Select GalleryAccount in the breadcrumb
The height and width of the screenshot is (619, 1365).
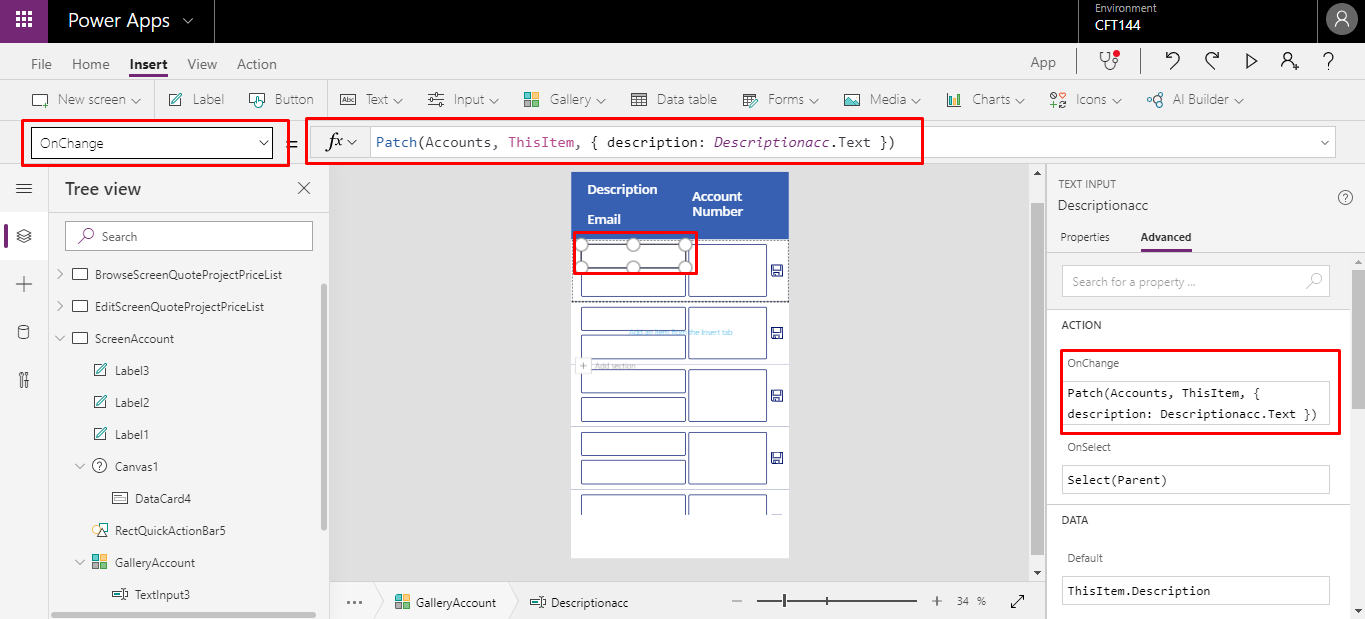[x=445, y=602]
